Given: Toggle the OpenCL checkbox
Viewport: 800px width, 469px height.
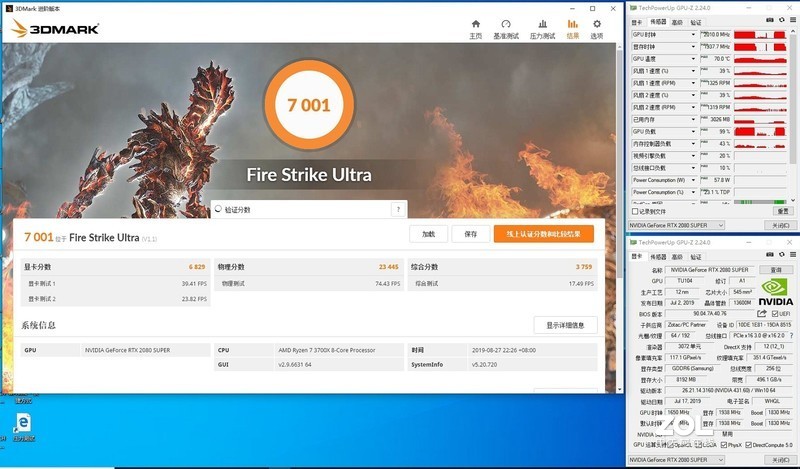Looking at the screenshot, I should [x=670, y=445].
